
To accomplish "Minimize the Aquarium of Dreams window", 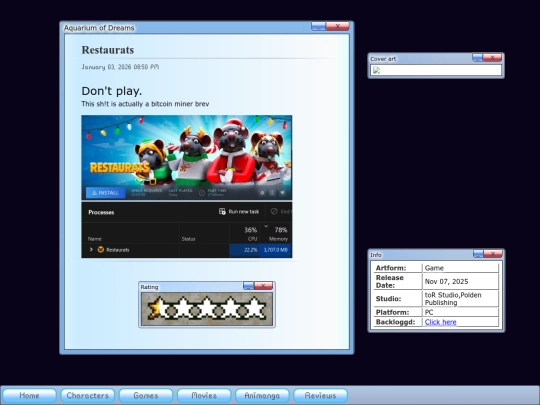I will 318,26.
